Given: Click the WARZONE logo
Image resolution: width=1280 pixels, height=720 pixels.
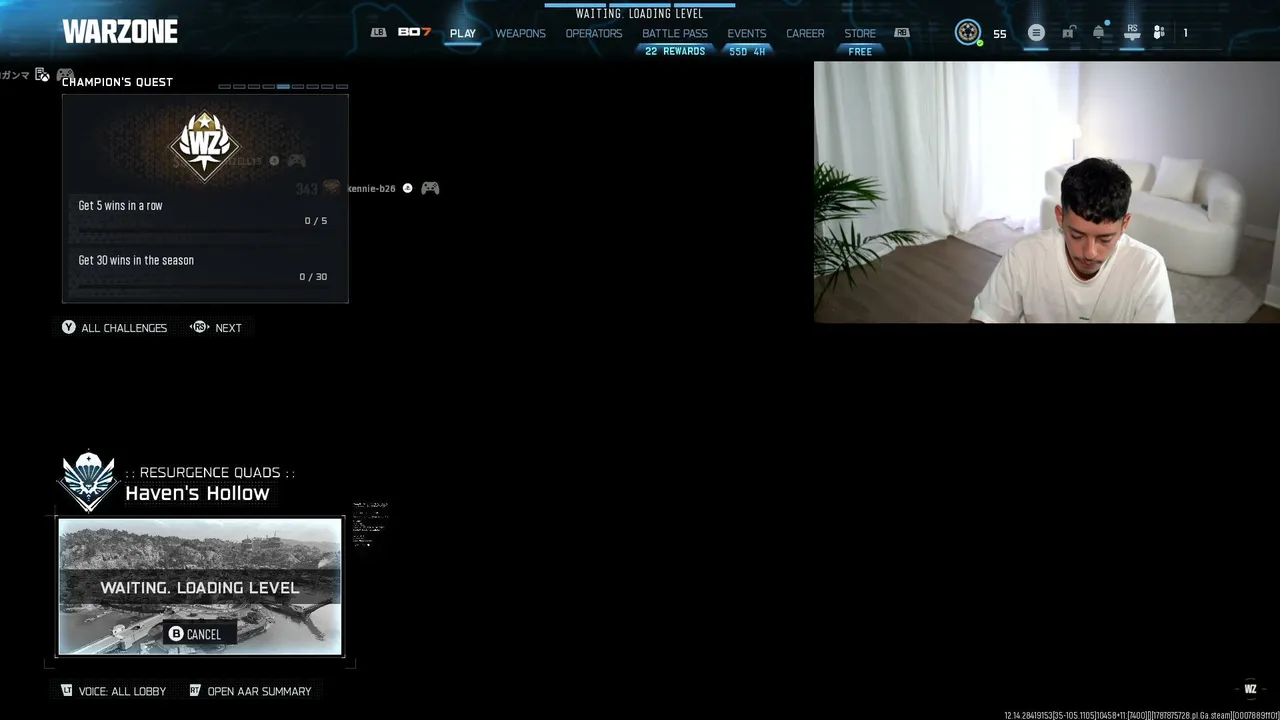Looking at the screenshot, I should 120,32.
